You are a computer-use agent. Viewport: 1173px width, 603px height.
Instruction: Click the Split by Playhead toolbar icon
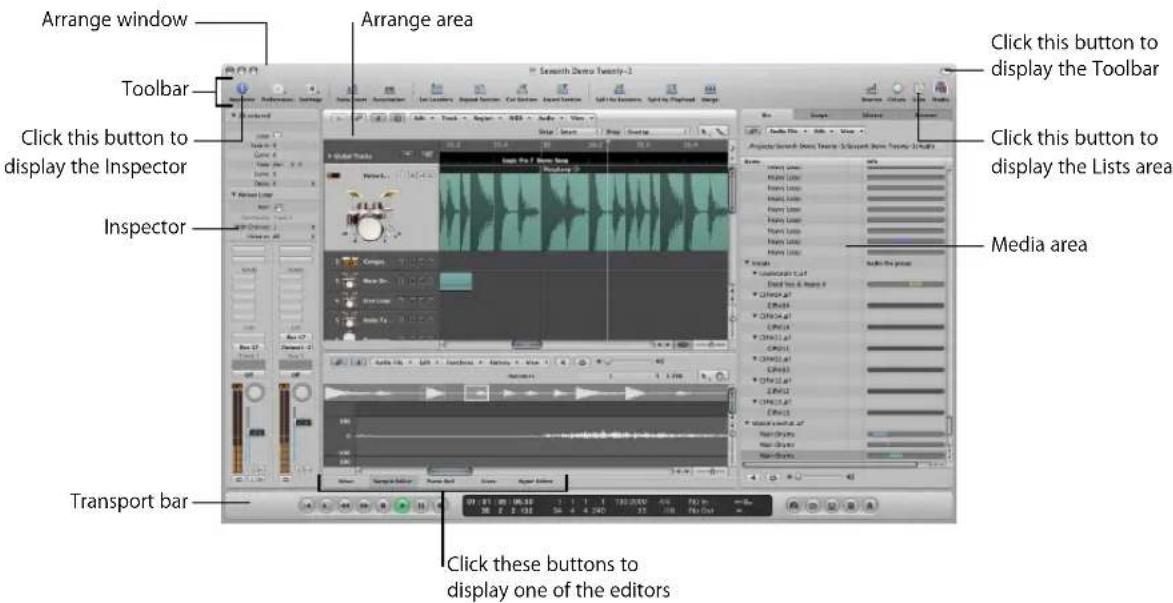point(671,91)
